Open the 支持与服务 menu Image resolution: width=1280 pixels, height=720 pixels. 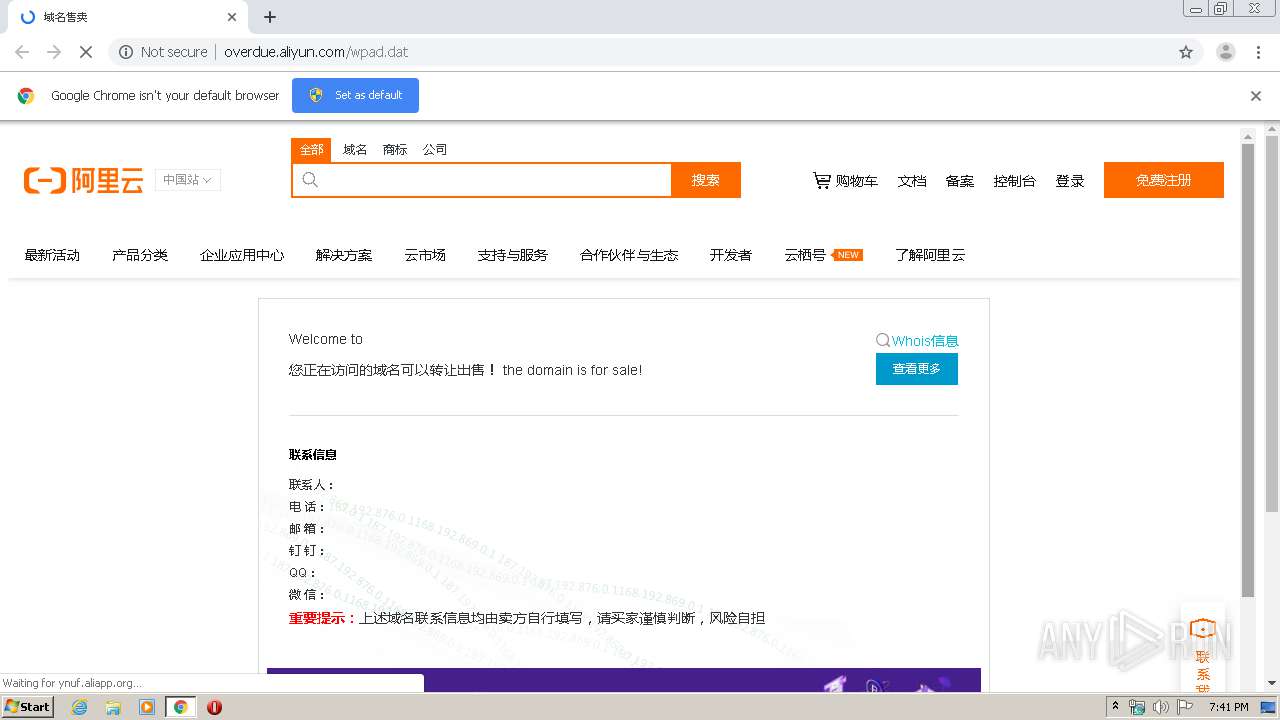(x=513, y=255)
